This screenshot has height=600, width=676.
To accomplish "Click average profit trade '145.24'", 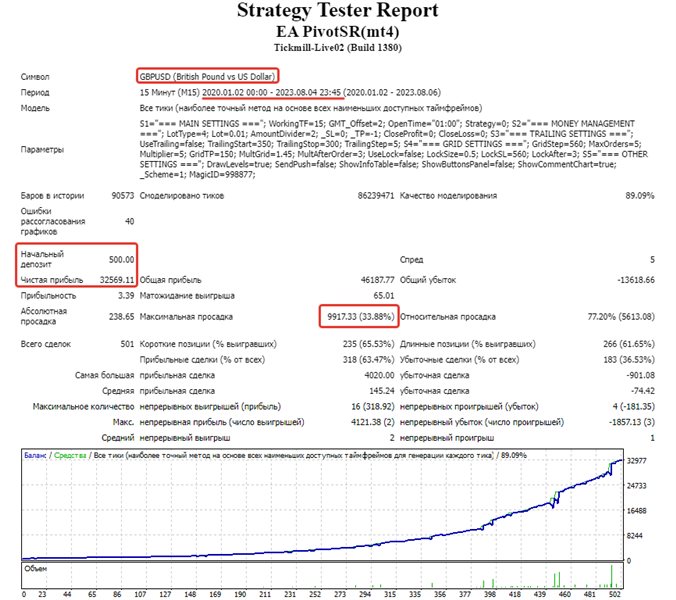I will (x=382, y=391).
